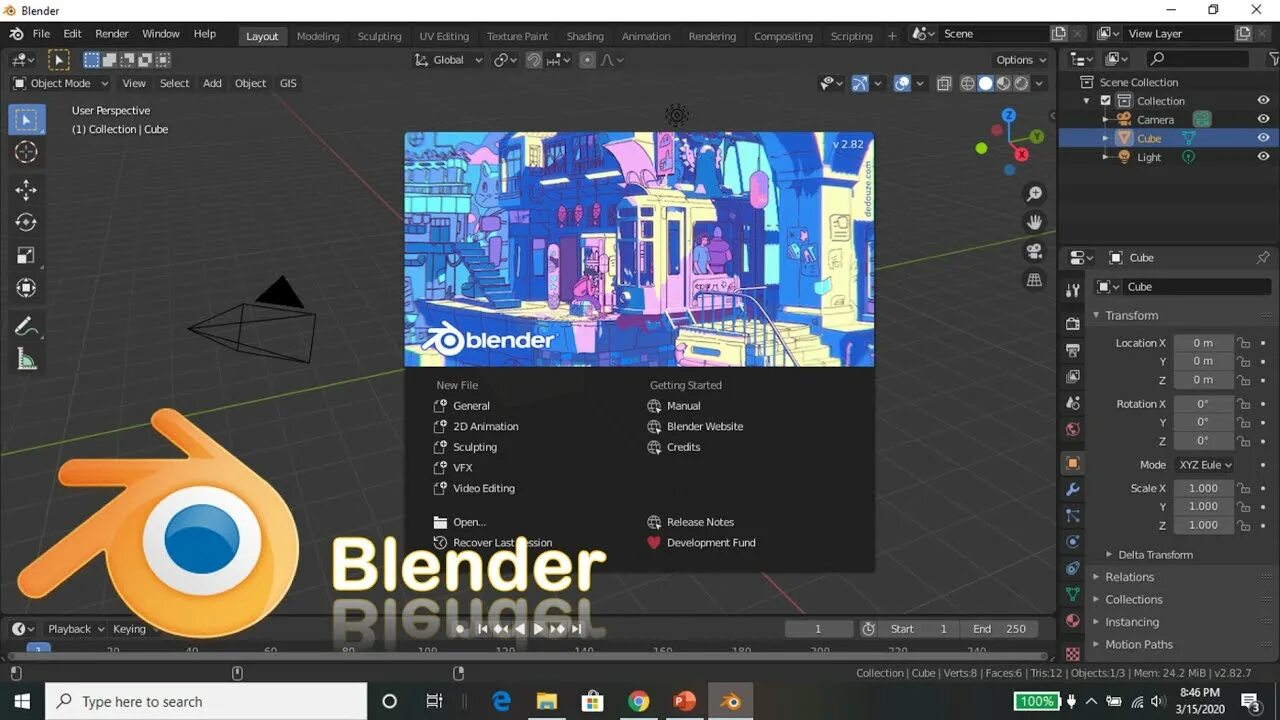Click the outliner search field
The image size is (1280, 720).
1197,59
